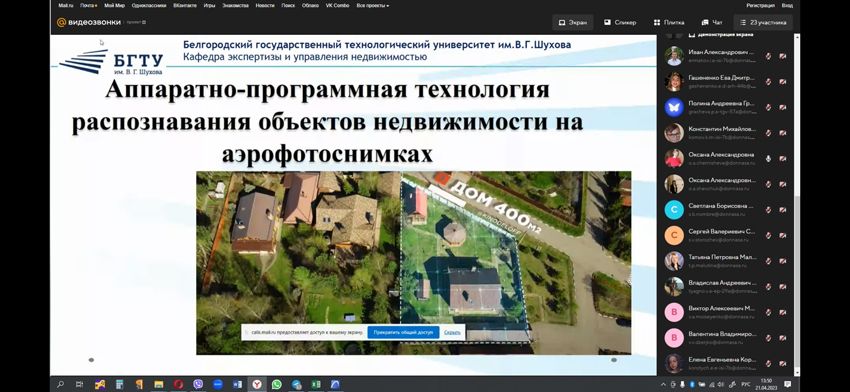The height and width of the screenshot is (392, 850).
Task: Click the Скрыть link in sharing bar
Action: point(452,332)
